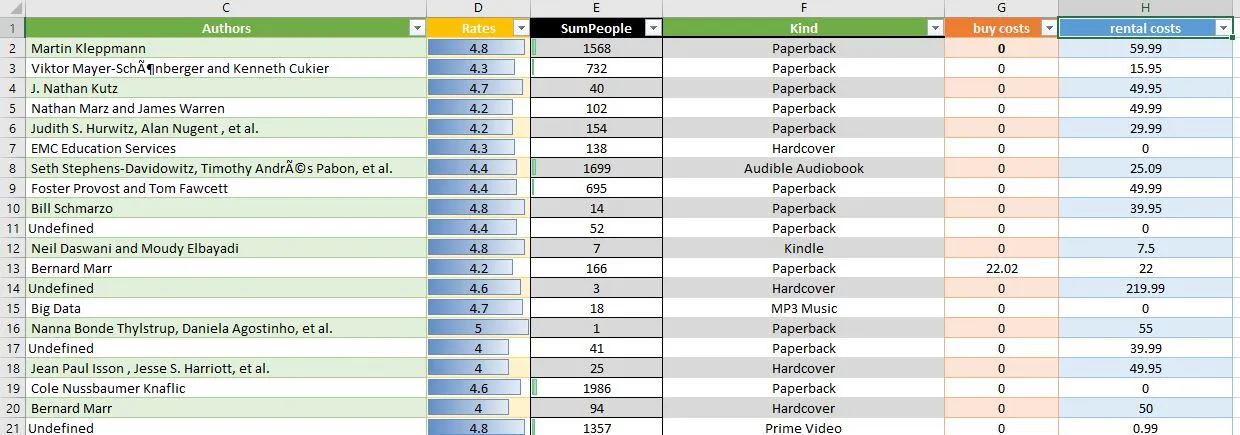
Task: Select the 22.02 buy costs cell
Action: [1001, 268]
